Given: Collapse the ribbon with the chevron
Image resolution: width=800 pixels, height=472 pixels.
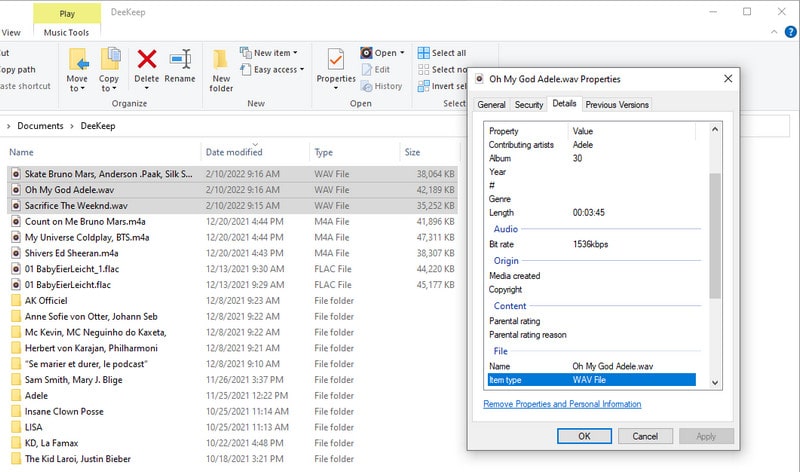Looking at the screenshot, I should pos(774,32).
